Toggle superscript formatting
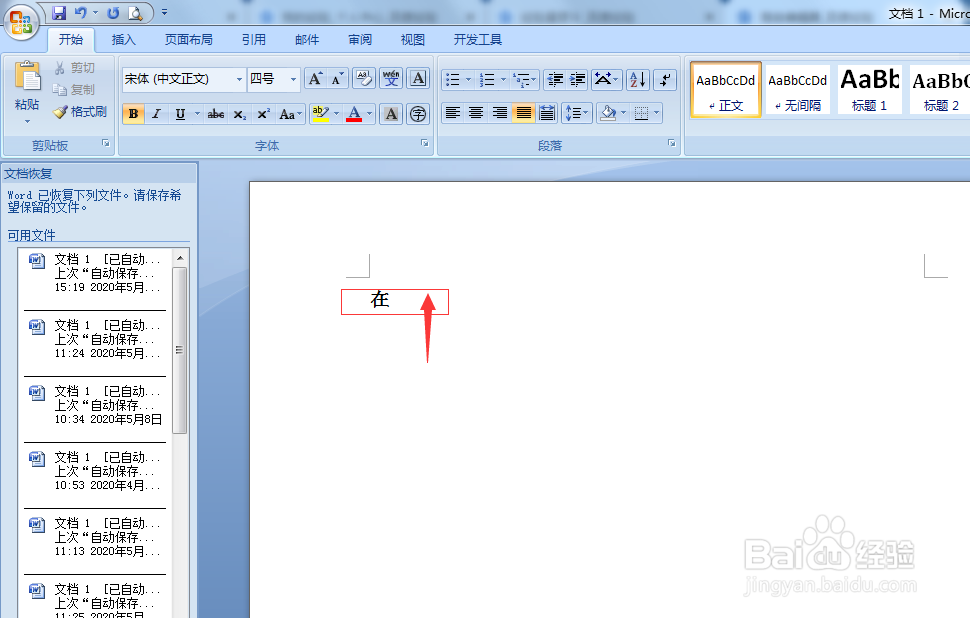This screenshot has height=618, width=970. point(264,114)
